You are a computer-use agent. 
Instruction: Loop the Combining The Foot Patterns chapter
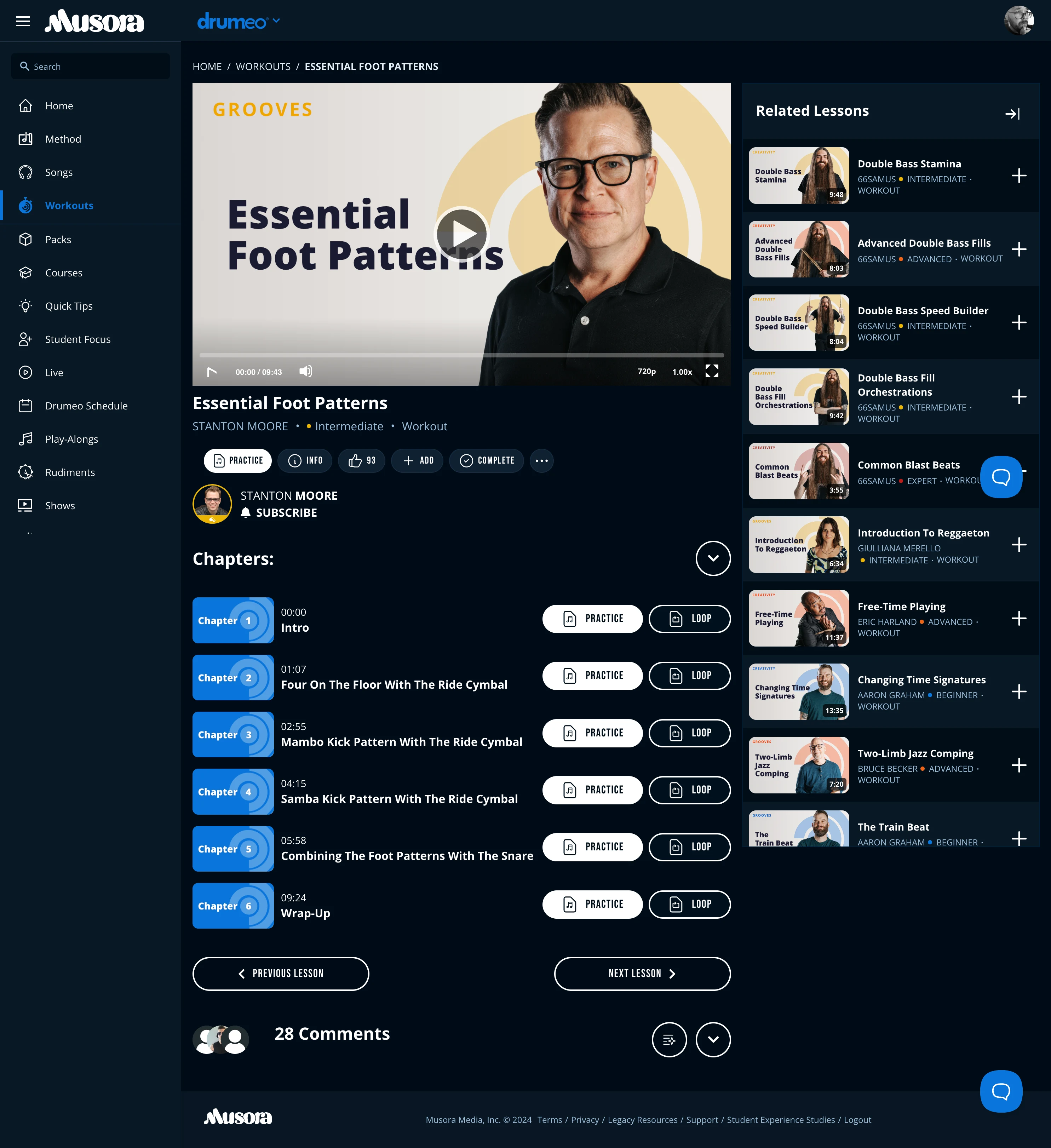point(689,847)
